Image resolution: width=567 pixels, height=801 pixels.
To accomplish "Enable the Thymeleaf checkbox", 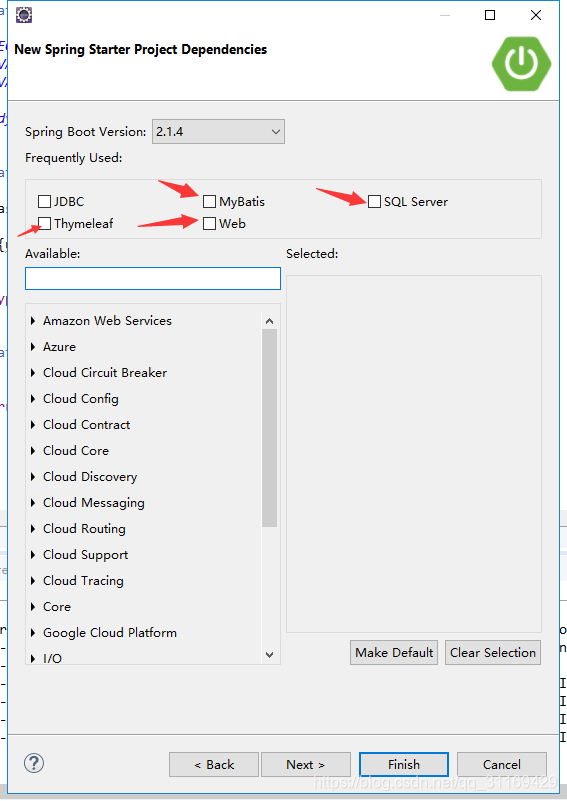I will pos(44,223).
